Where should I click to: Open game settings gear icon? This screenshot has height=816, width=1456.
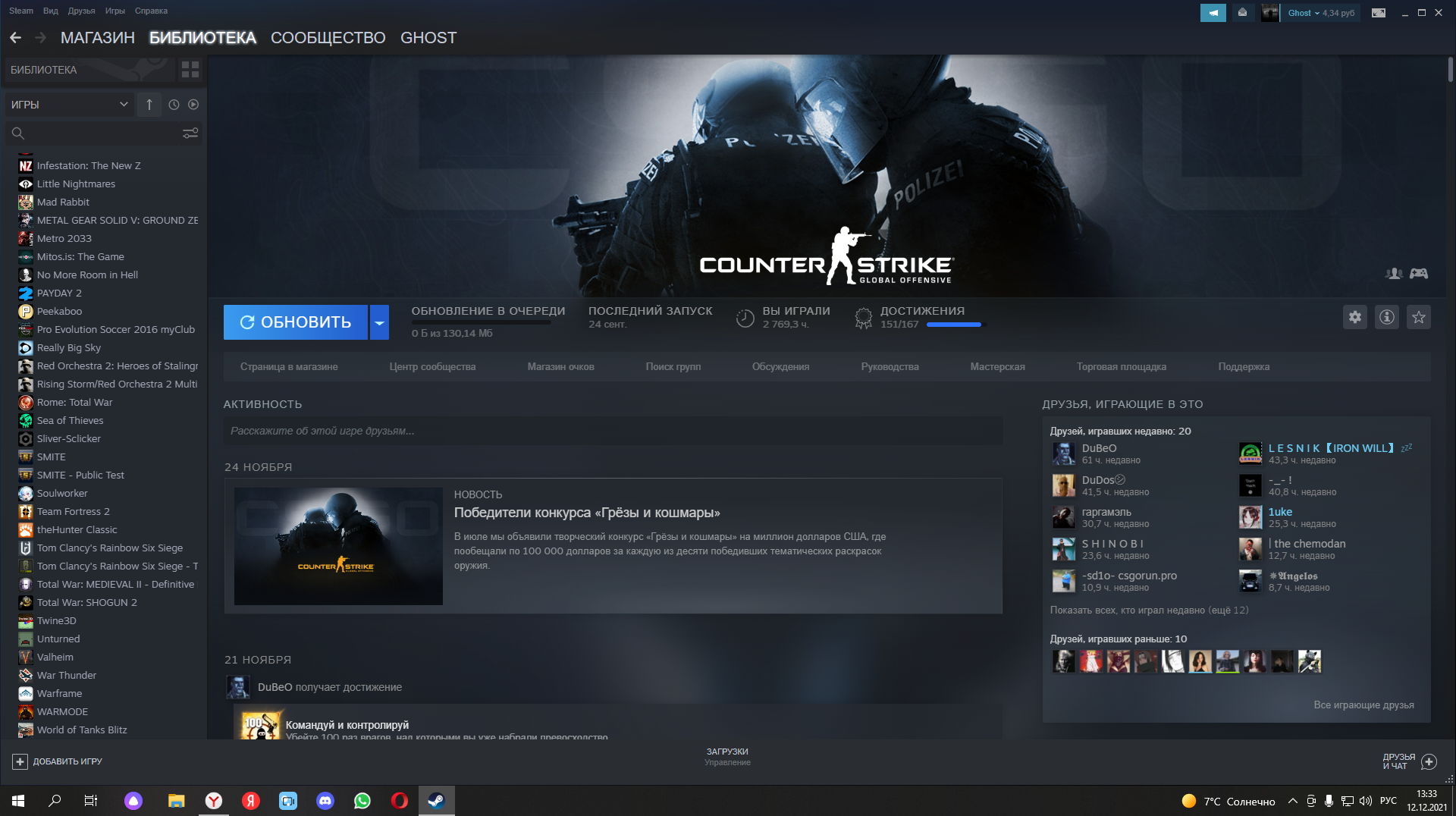pyautogui.click(x=1355, y=317)
